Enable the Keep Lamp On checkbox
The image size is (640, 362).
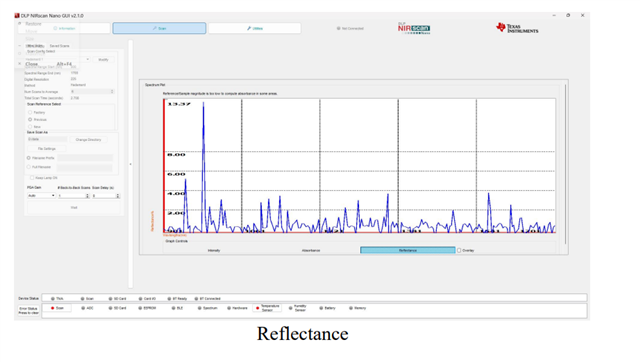click(x=32, y=178)
